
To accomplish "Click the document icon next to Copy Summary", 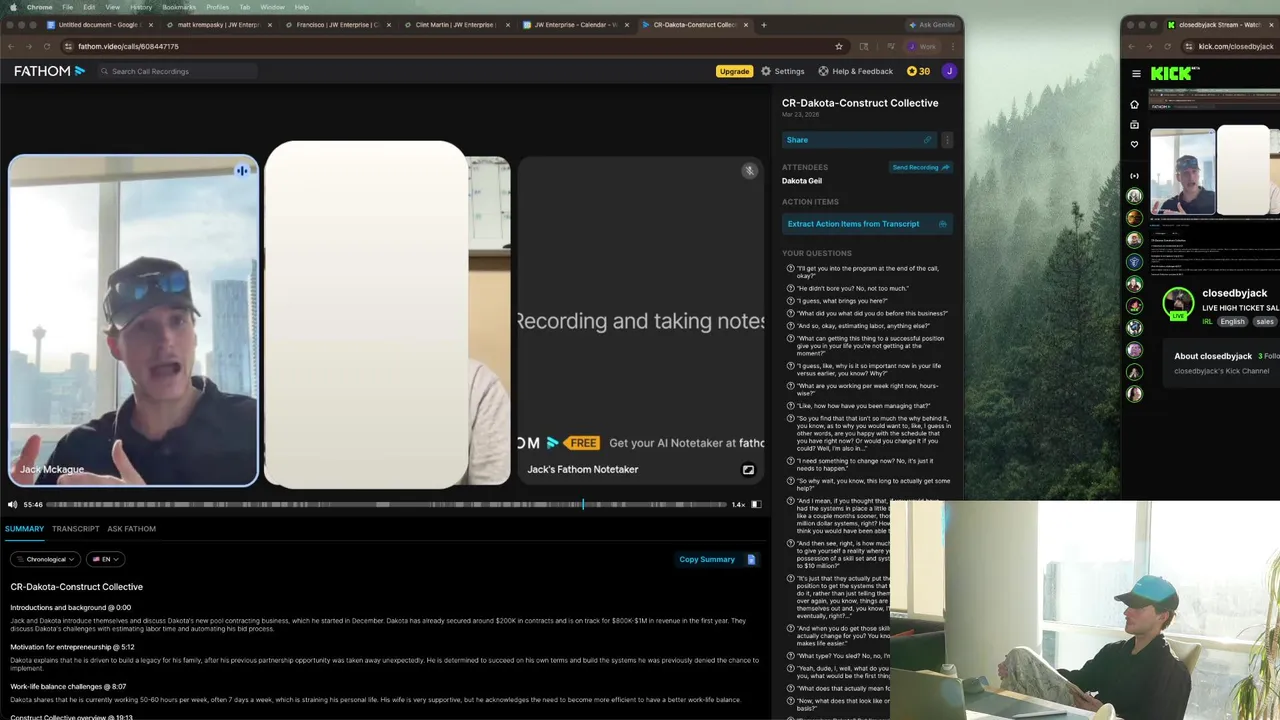I will click(751, 559).
